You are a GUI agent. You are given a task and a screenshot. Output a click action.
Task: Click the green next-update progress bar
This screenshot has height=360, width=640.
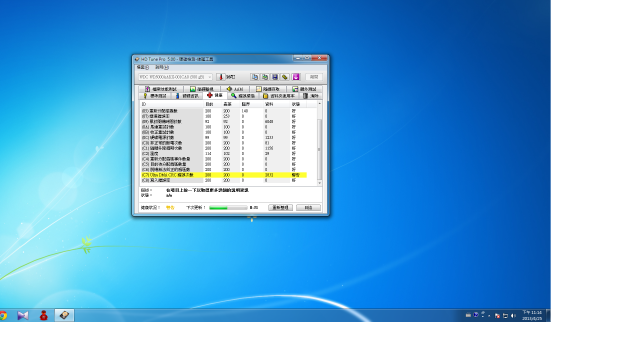pyautogui.click(x=228, y=208)
